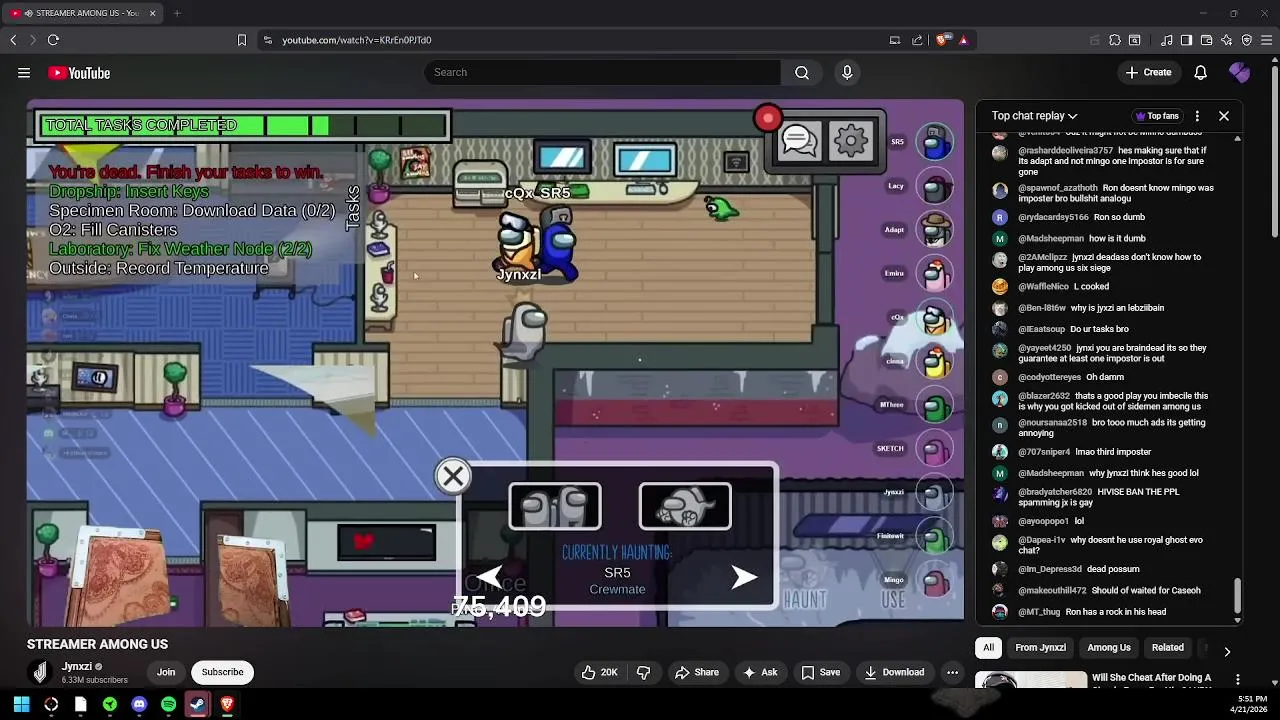Viewport: 1280px width, 720px height.
Task: Open the Windows Start menu
Action: [21, 704]
